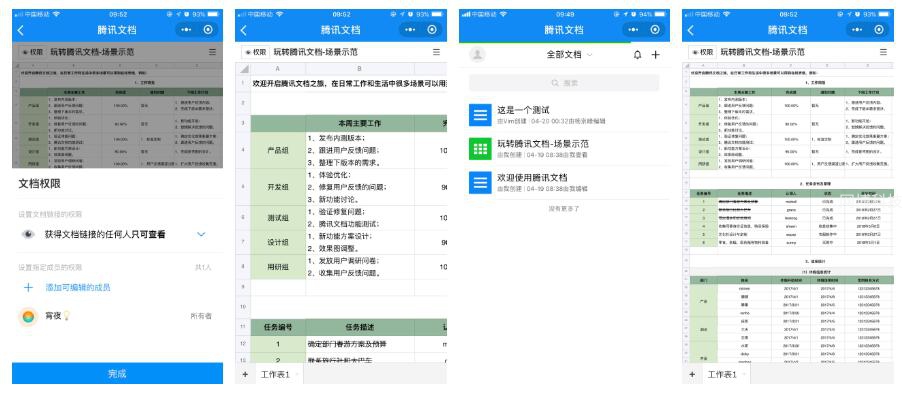Select 本周主要工作 header cell
Viewport: 905px width, 400px height.
pyautogui.click(x=359, y=124)
